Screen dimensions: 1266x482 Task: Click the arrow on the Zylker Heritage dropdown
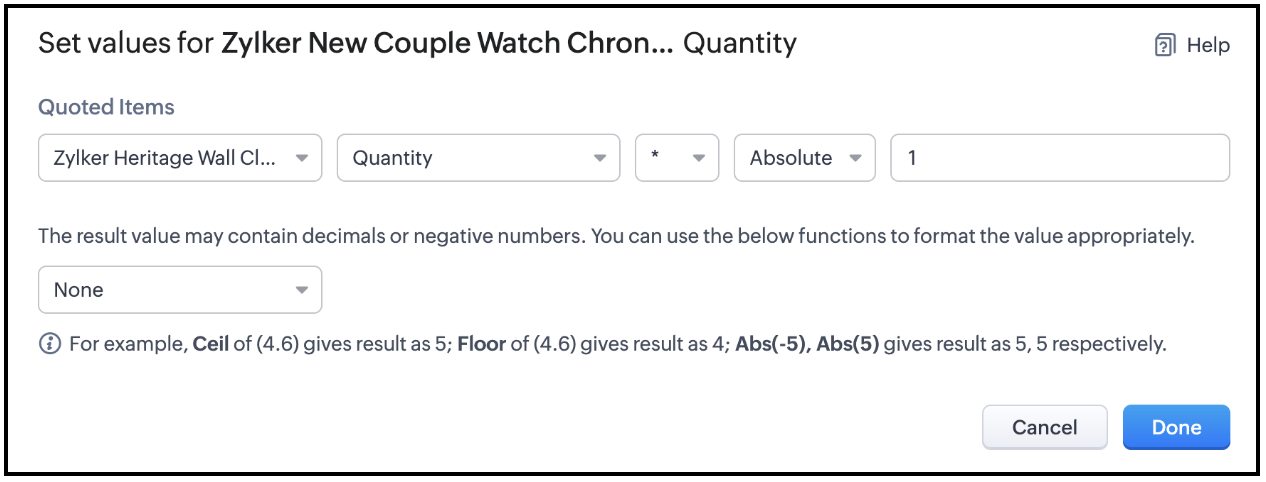[302, 158]
